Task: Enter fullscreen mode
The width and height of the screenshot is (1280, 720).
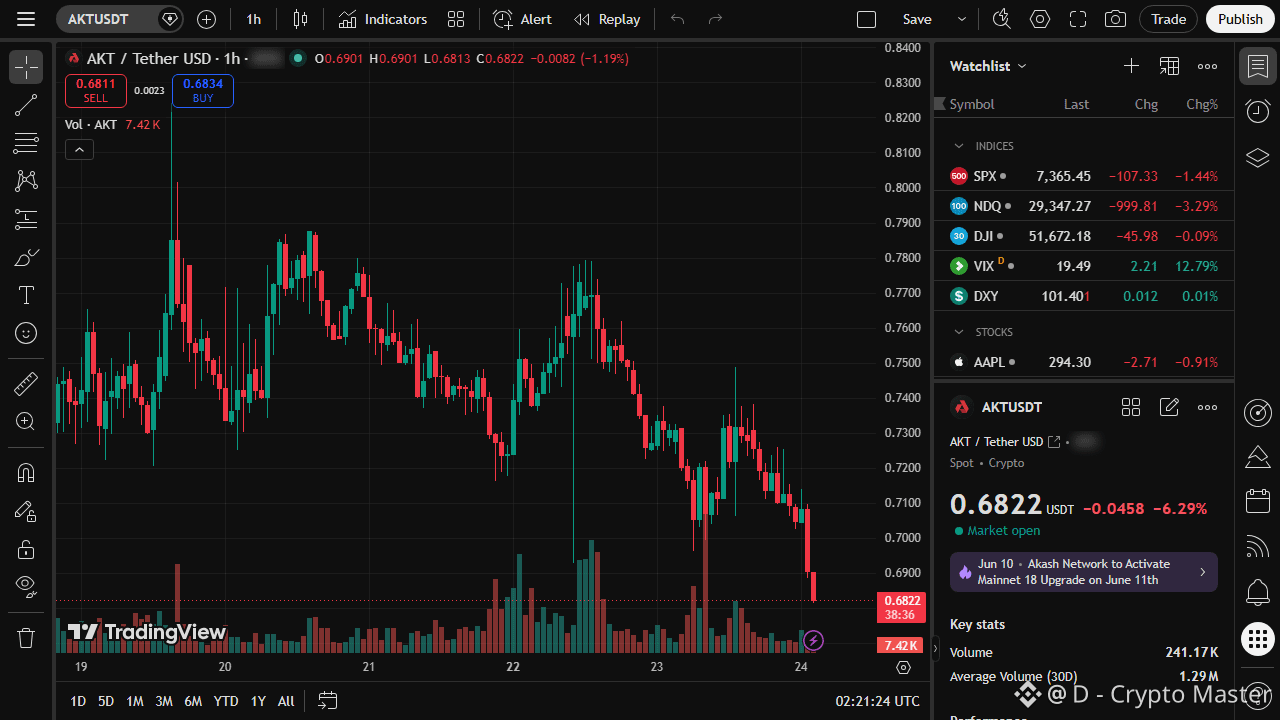Action: pyautogui.click(x=1078, y=19)
